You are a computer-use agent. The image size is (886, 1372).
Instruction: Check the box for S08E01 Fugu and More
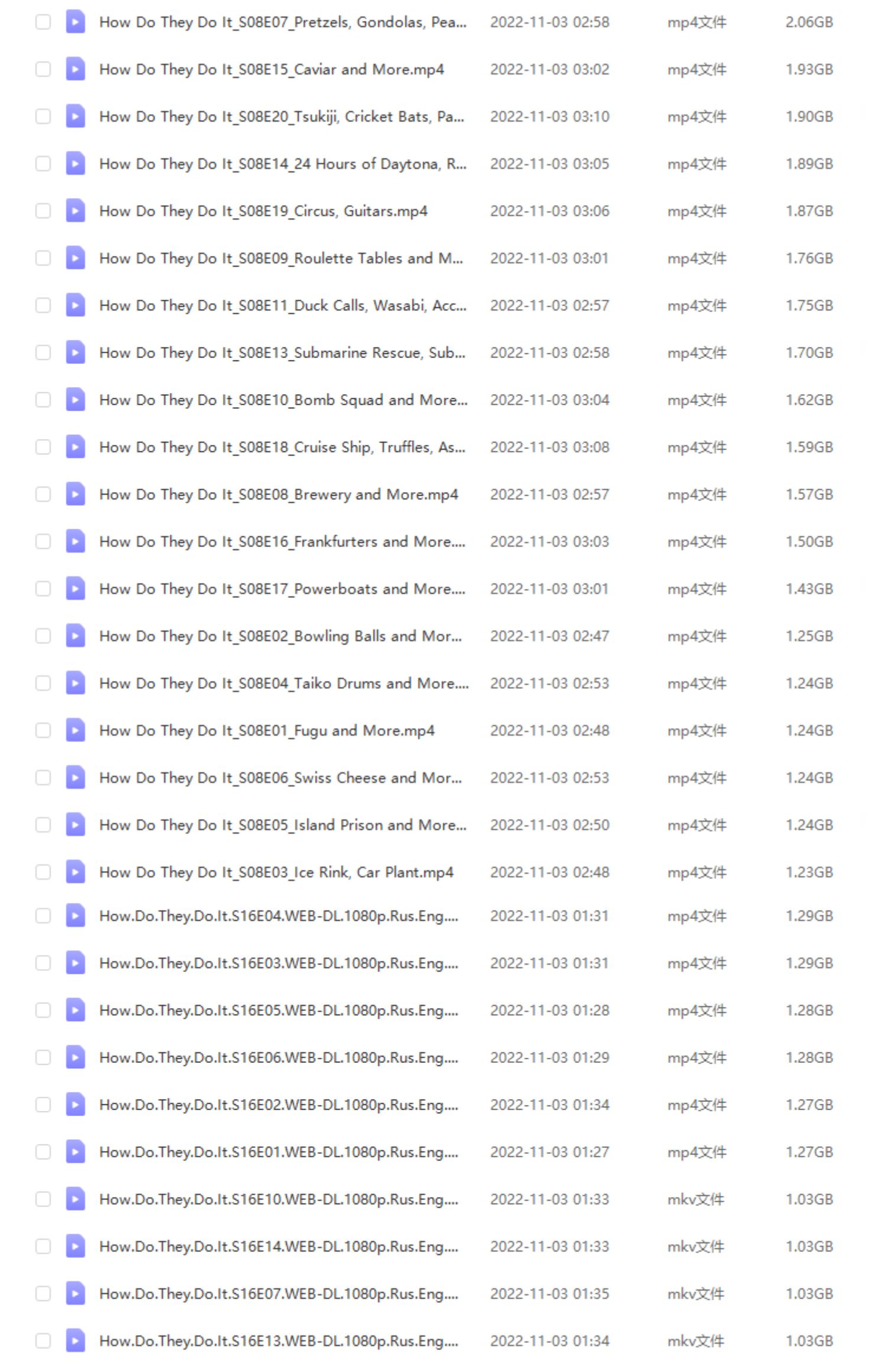point(43,731)
